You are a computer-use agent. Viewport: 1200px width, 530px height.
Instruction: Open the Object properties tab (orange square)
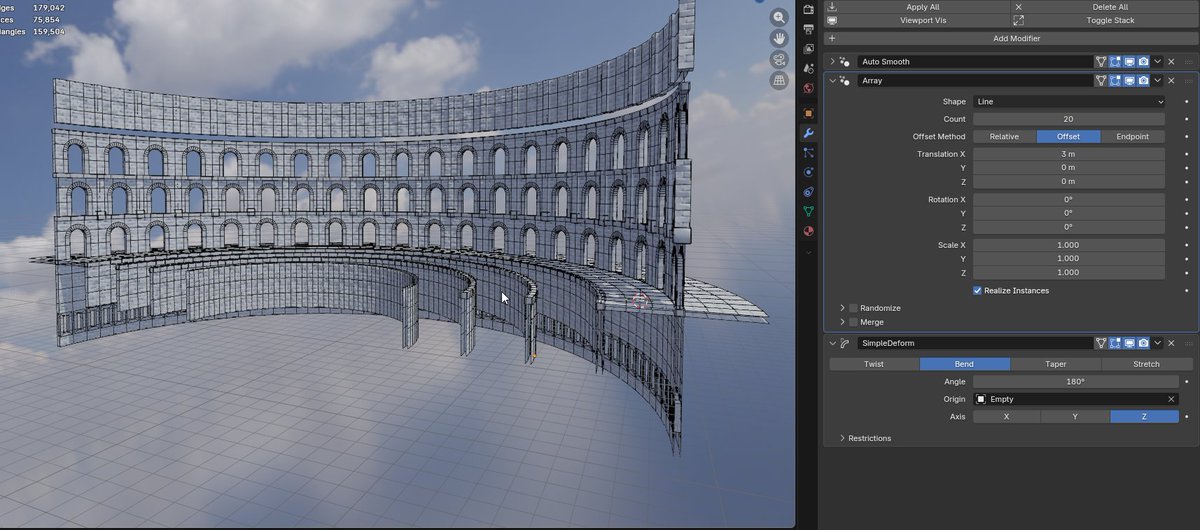point(808,113)
